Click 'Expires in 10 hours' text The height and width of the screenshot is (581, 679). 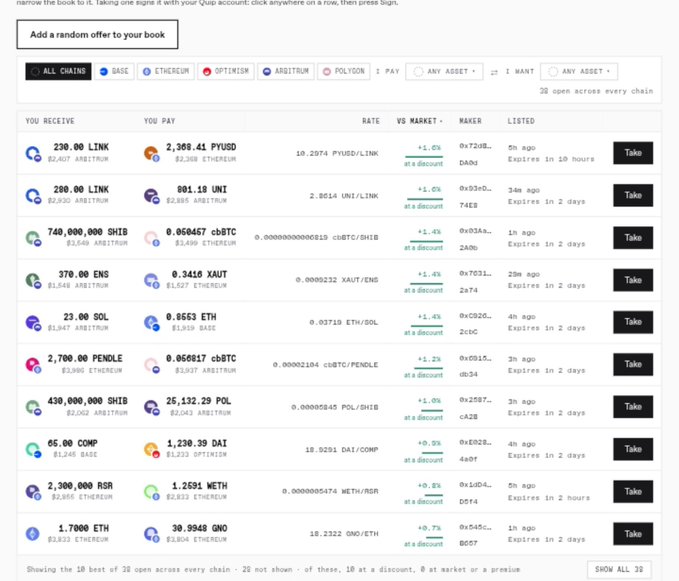click(x=551, y=159)
